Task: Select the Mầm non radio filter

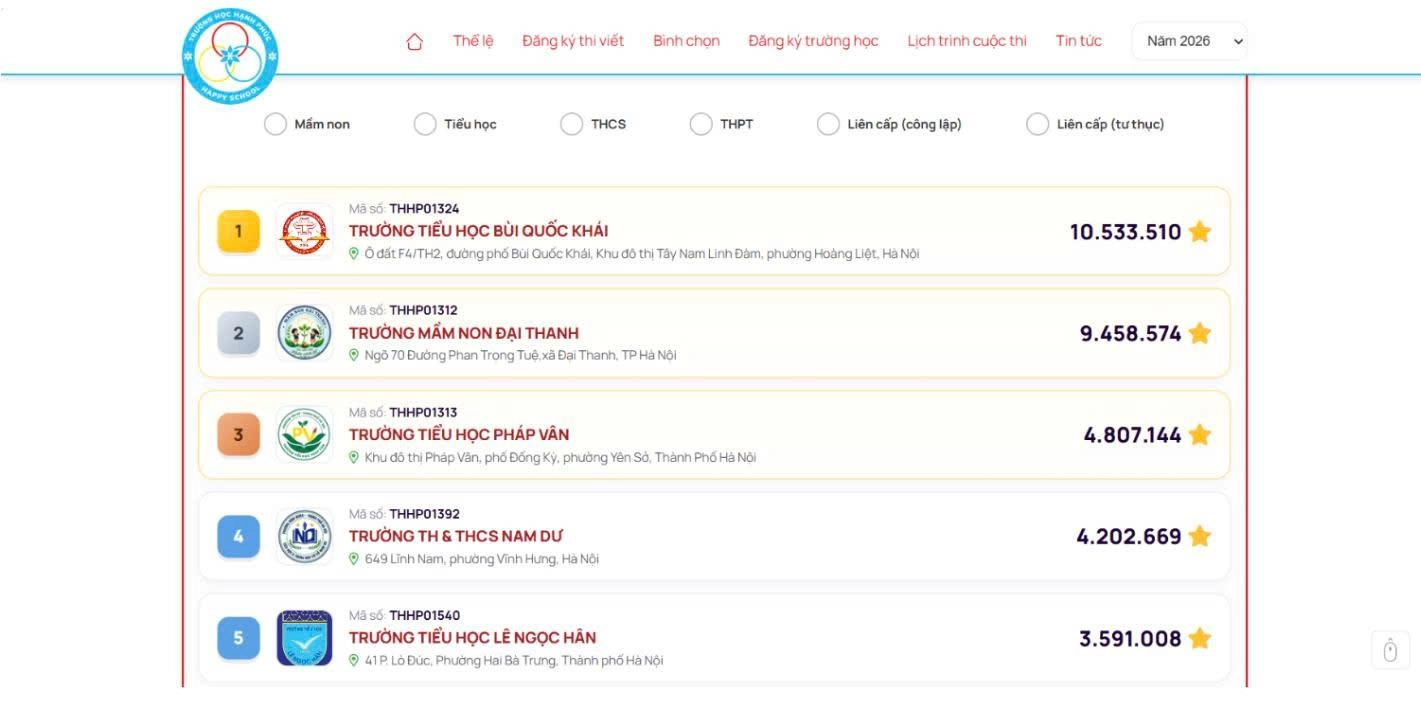Action: click(275, 124)
